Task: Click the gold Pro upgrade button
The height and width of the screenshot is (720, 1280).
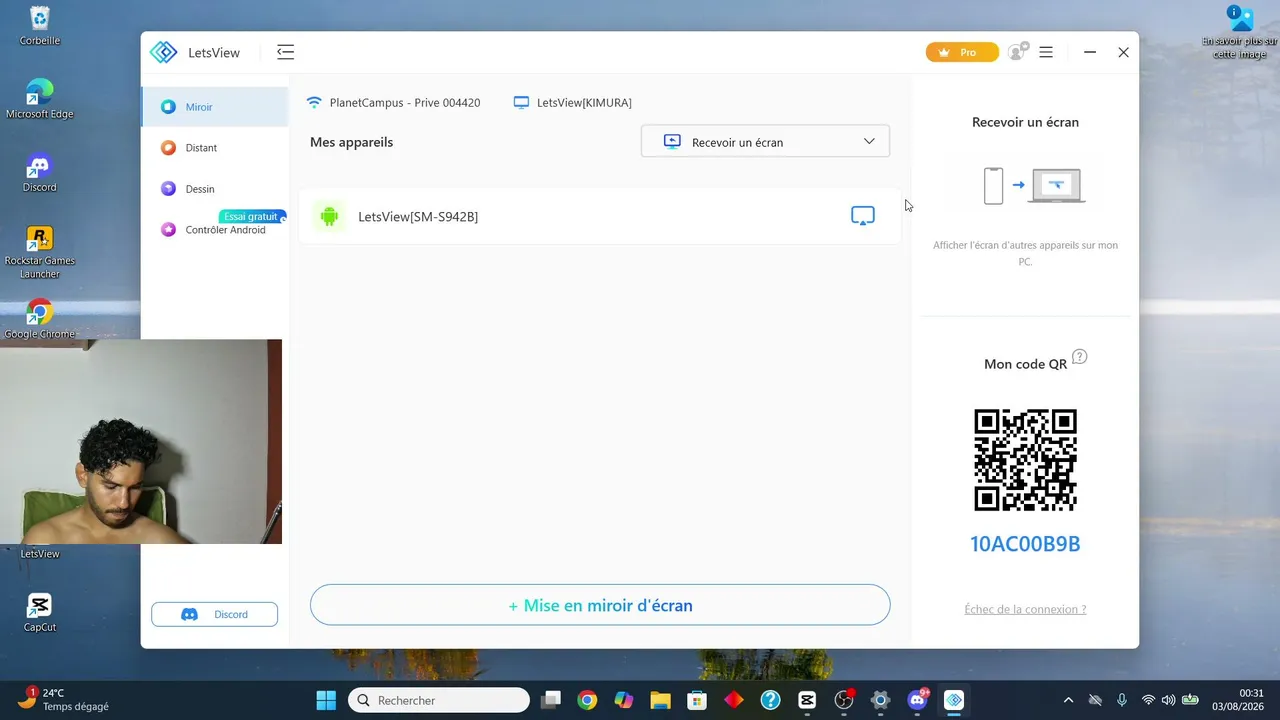Action: coord(962,52)
